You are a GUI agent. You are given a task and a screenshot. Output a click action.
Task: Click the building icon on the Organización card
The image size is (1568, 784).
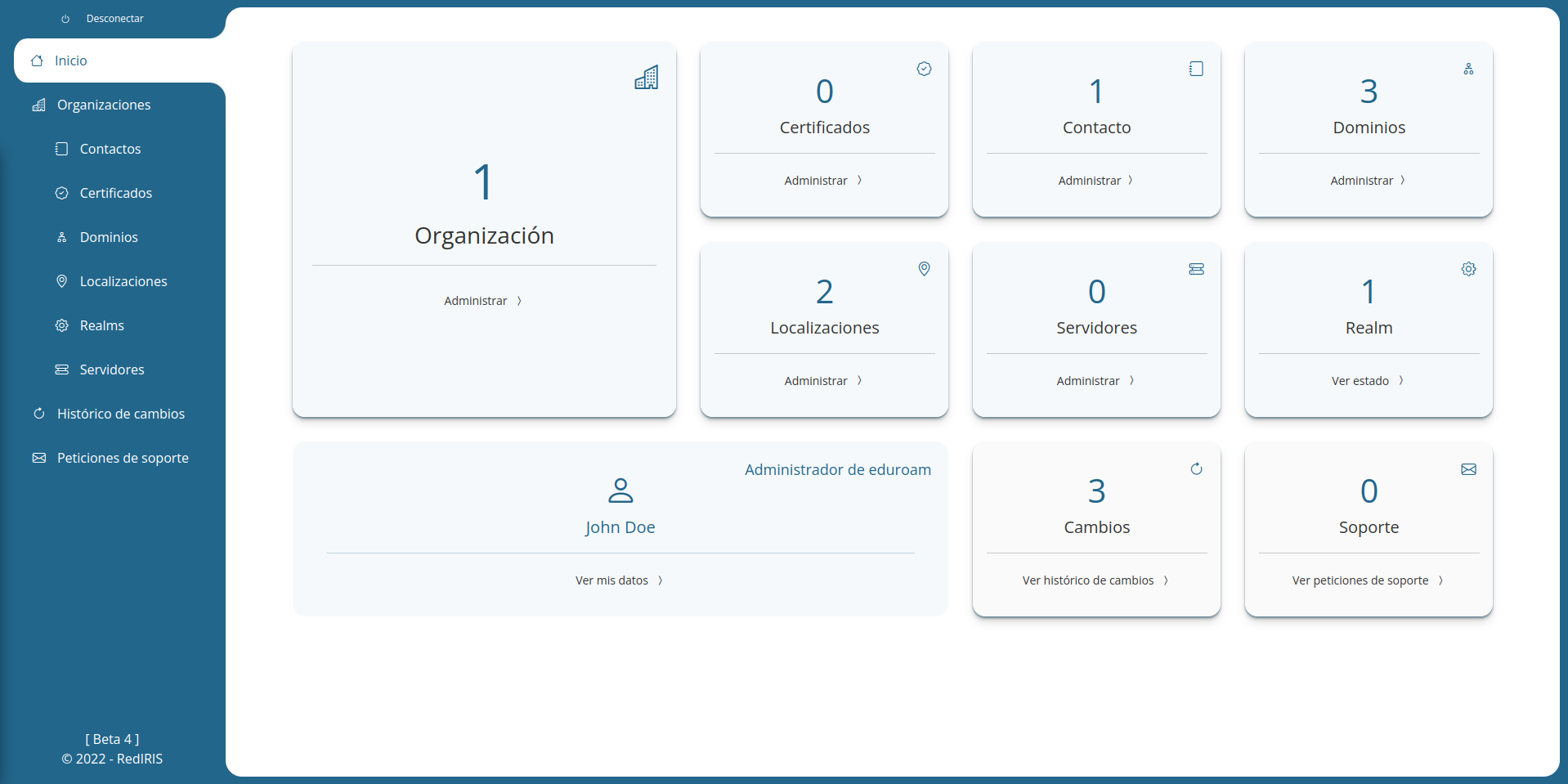tap(647, 78)
